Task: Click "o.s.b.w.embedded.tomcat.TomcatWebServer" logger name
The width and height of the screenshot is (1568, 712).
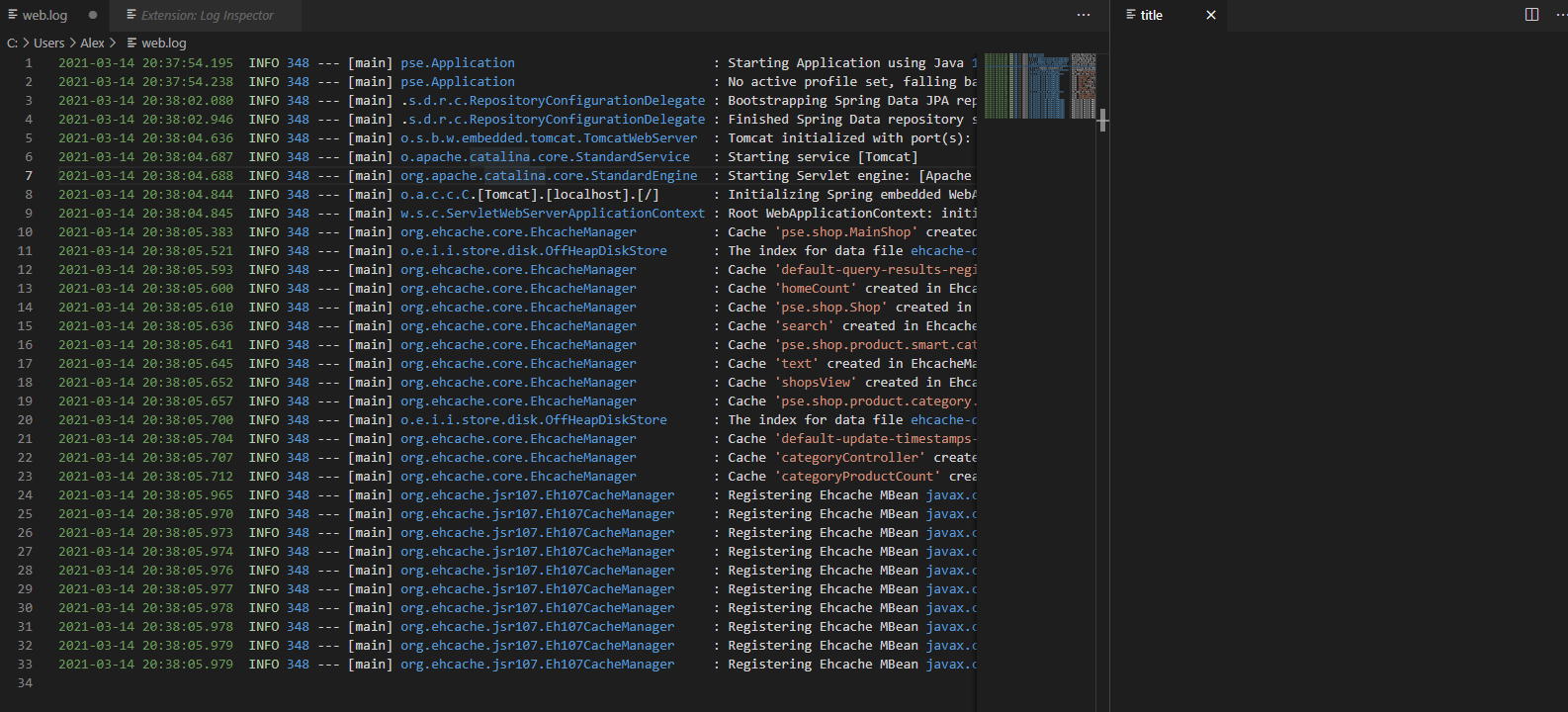Action: [x=549, y=138]
